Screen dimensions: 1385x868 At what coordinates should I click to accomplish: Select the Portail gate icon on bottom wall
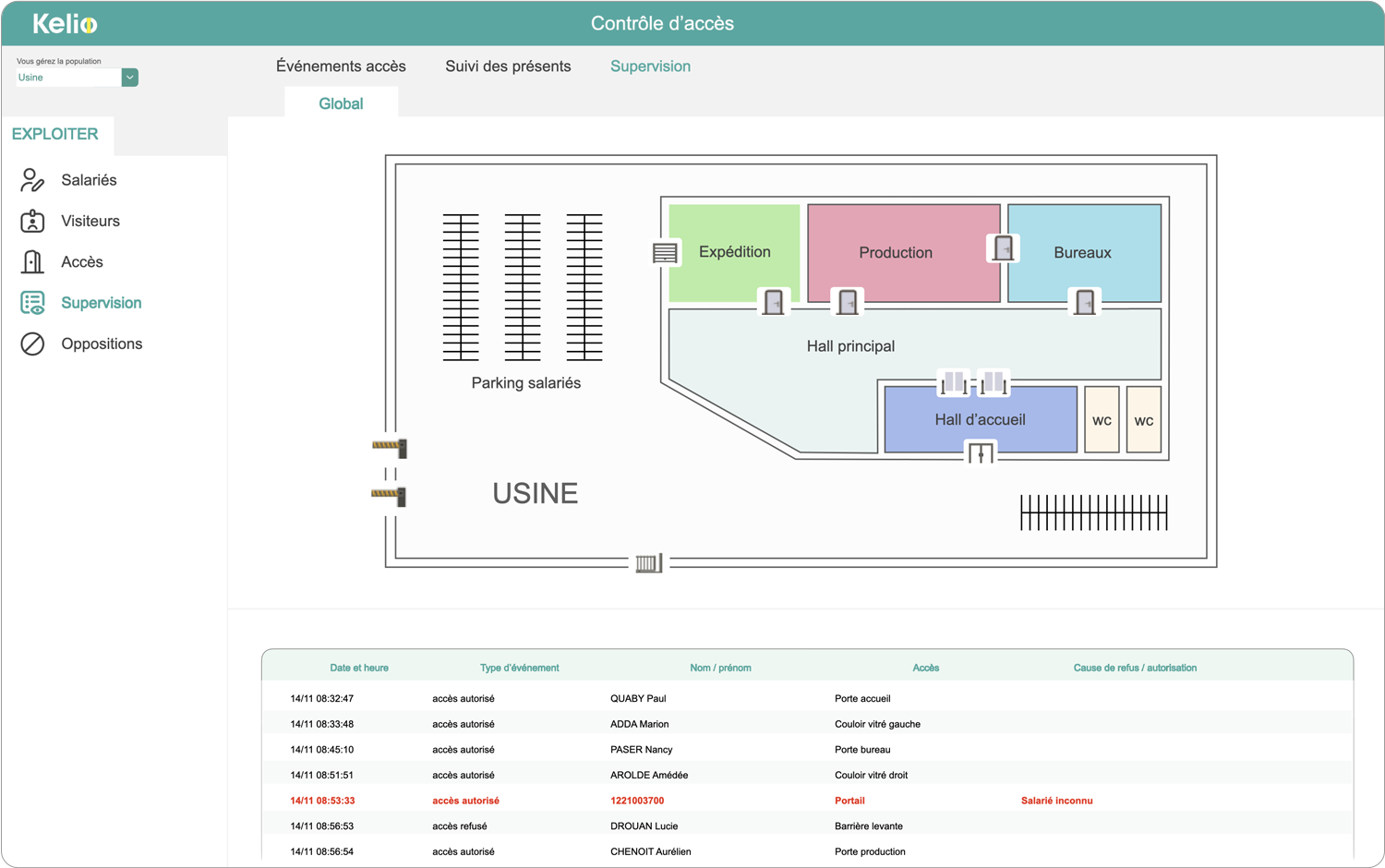click(649, 562)
